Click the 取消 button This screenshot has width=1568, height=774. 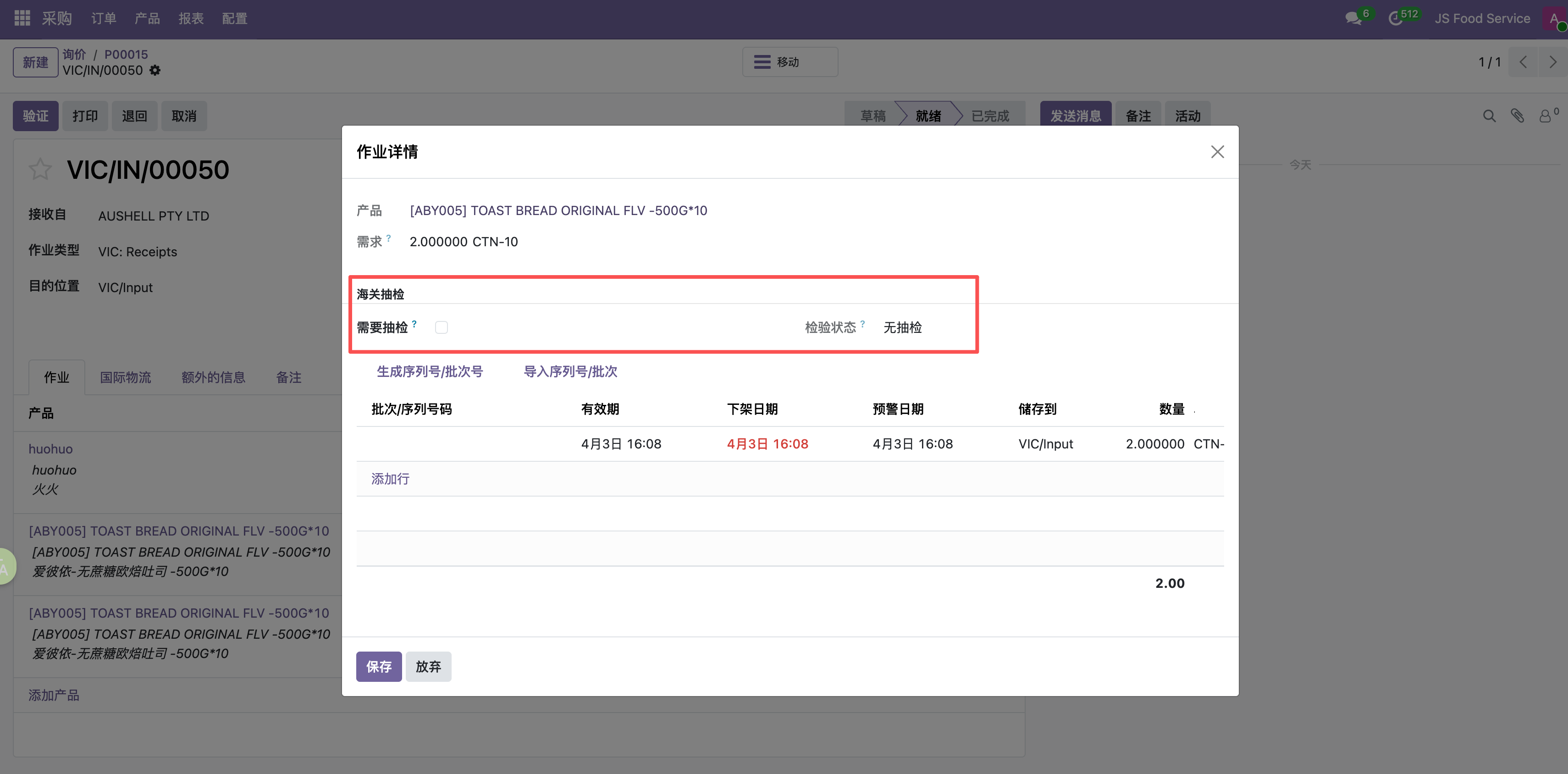point(184,116)
